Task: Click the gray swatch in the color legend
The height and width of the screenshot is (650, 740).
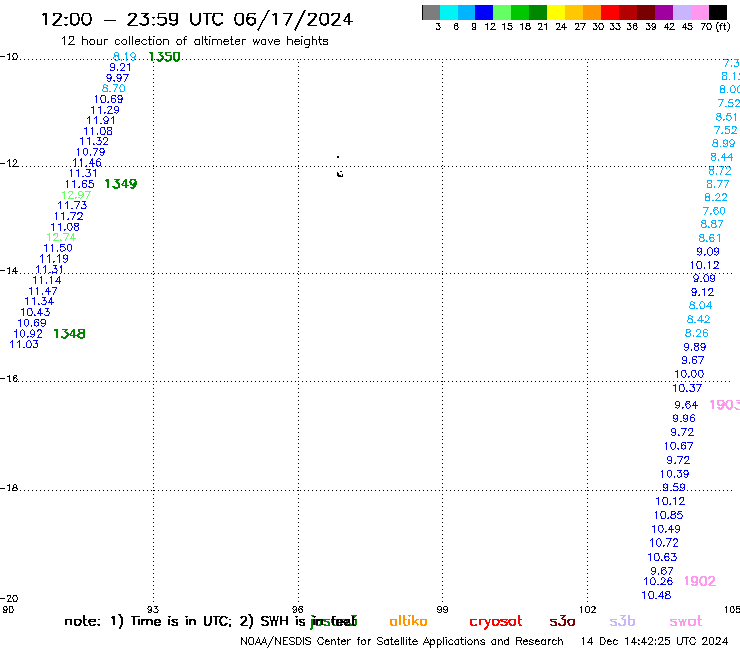Action: coord(431,12)
